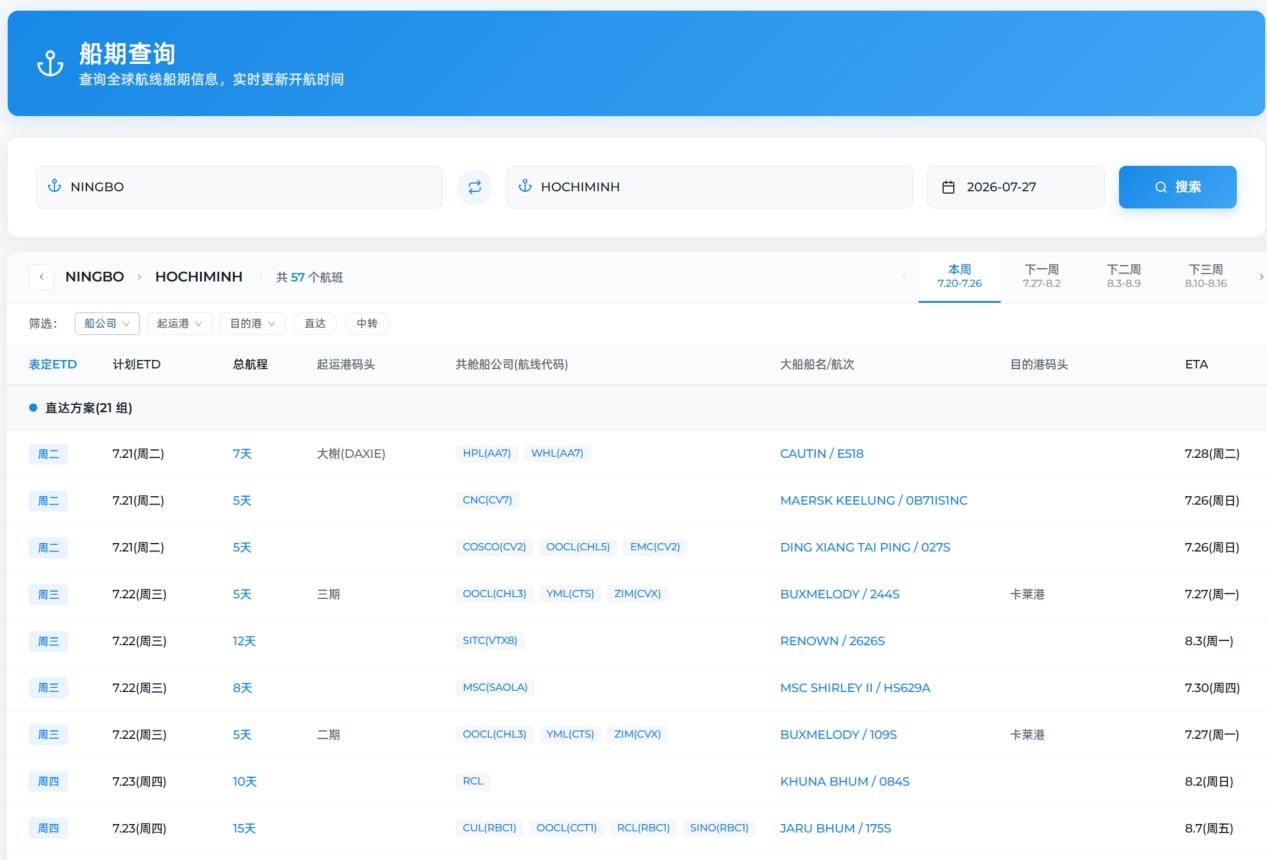Click the anchor icon in the NINGBO field
The image size is (1267, 860).
55,187
